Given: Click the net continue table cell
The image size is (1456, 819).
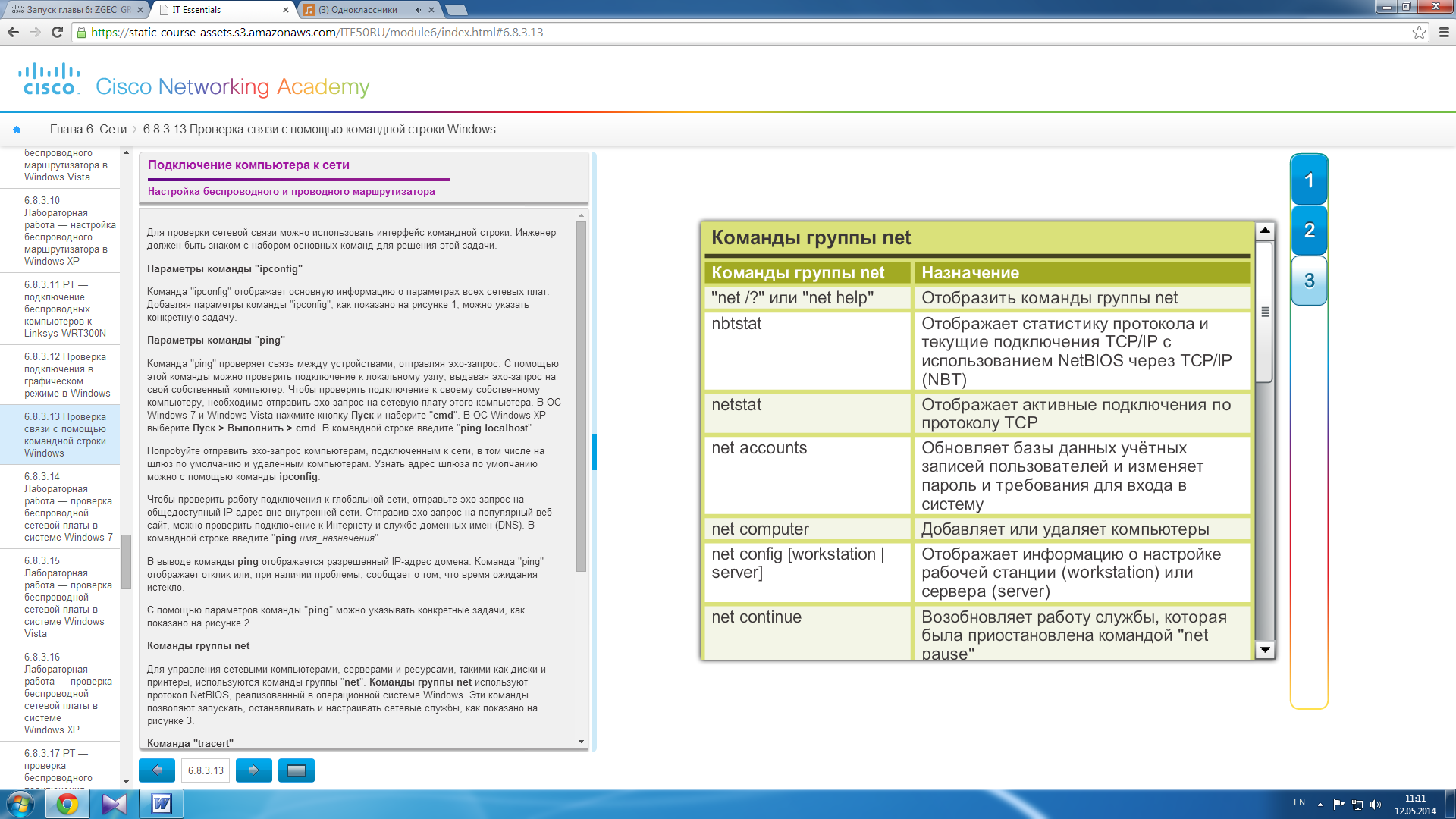Looking at the screenshot, I should pyautogui.click(x=807, y=633).
